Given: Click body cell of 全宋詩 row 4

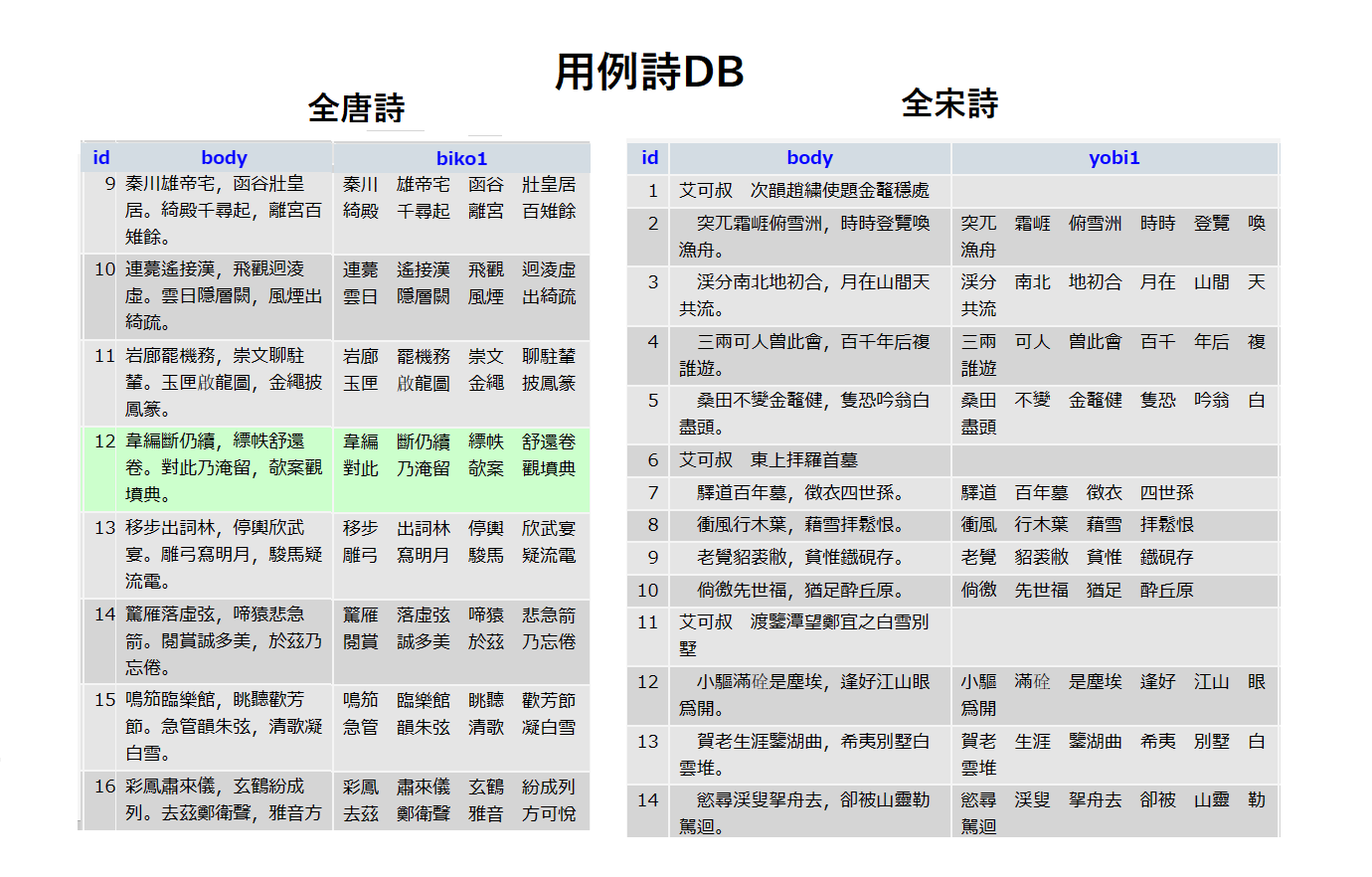Looking at the screenshot, I should click(810, 355).
